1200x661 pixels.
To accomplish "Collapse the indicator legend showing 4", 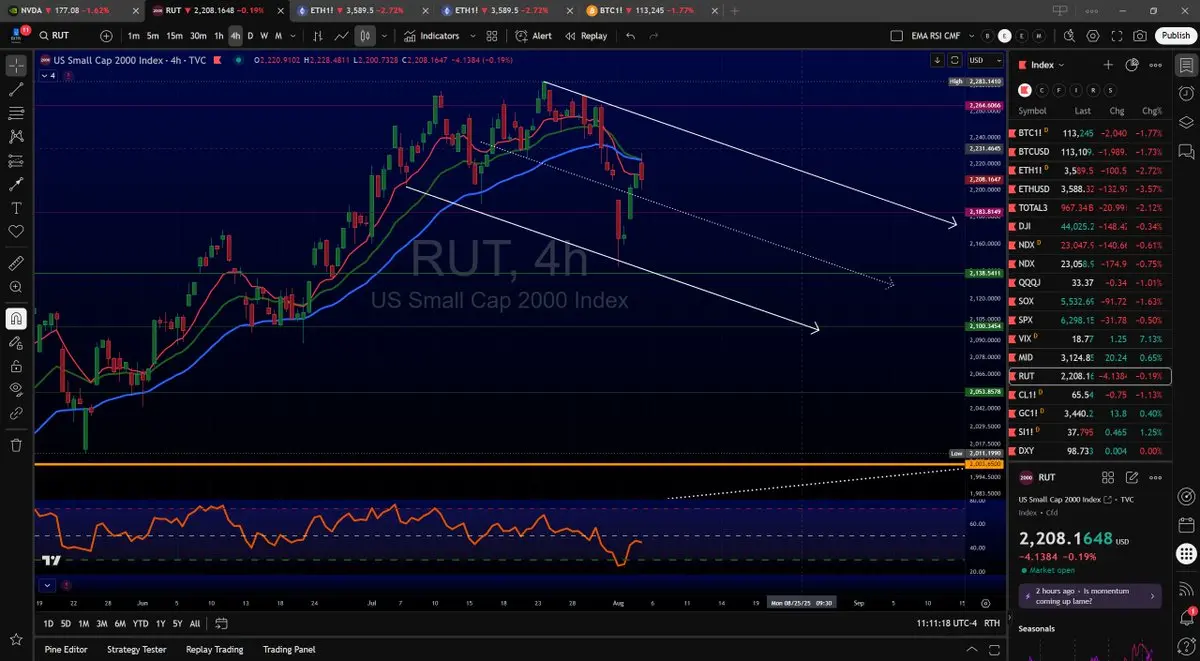I will tap(50, 75).
